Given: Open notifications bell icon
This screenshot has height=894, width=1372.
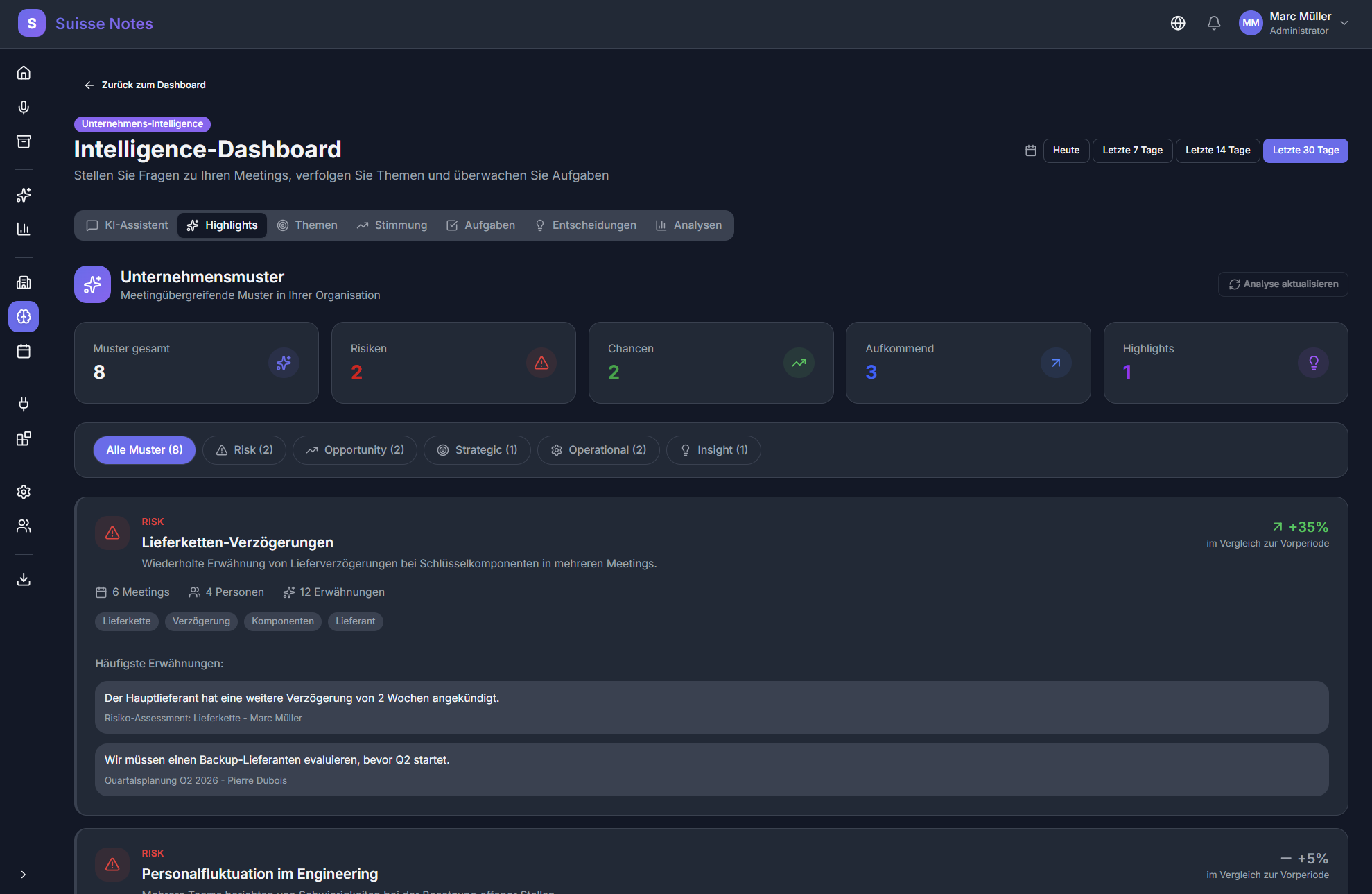Looking at the screenshot, I should [x=1213, y=23].
